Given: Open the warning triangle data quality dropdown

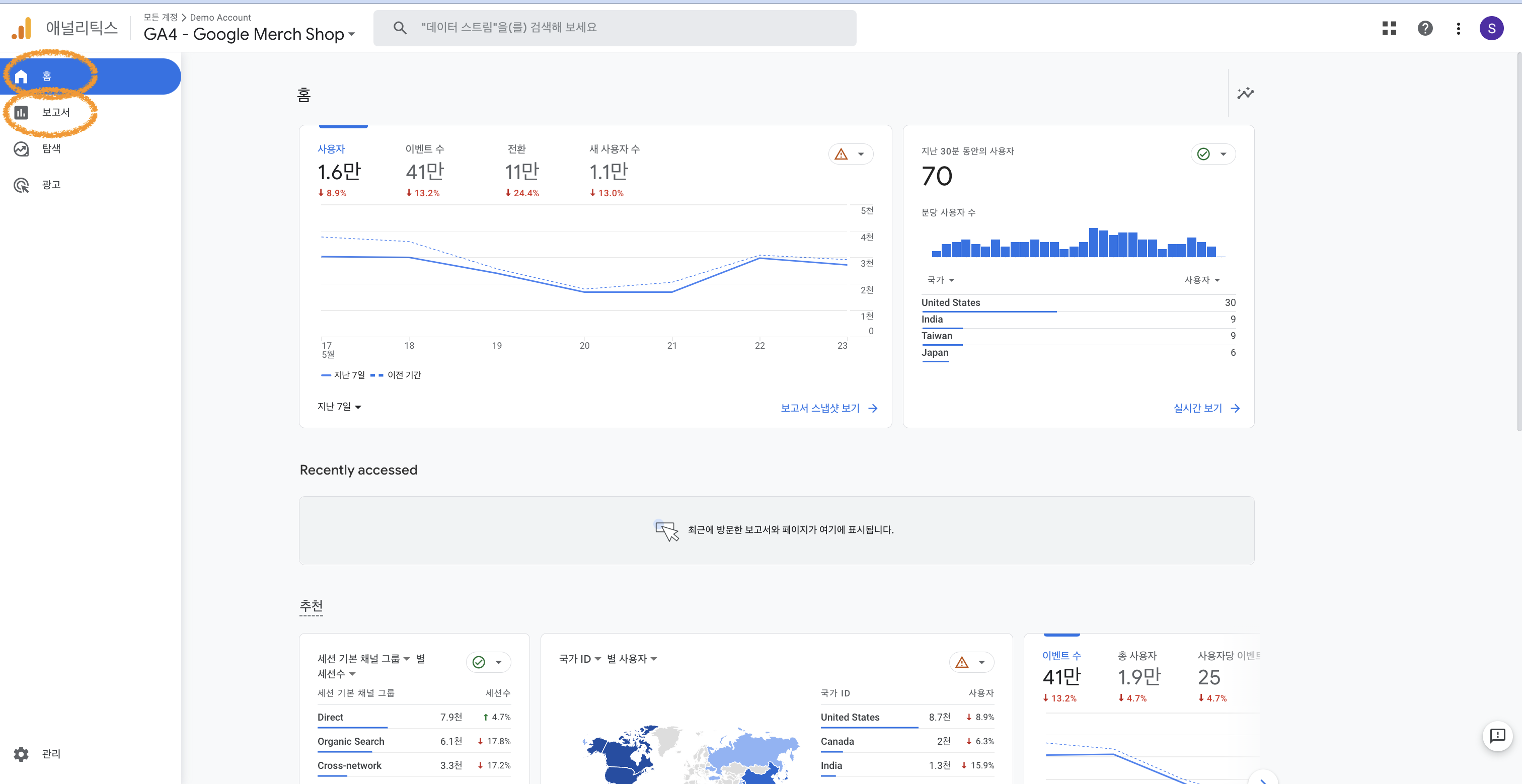Looking at the screenshot, I should click(850, 154).
